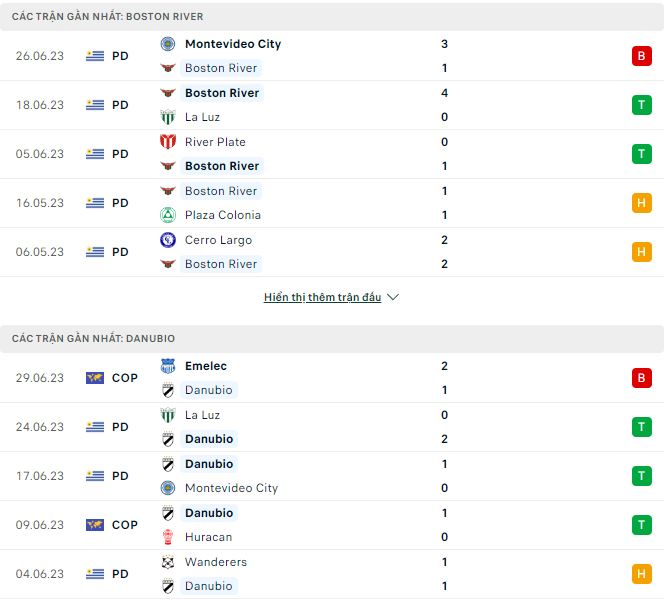Click the Uruguay flag beside the 26.06.23 match
The image size is (666, 600).
(95, 56)
